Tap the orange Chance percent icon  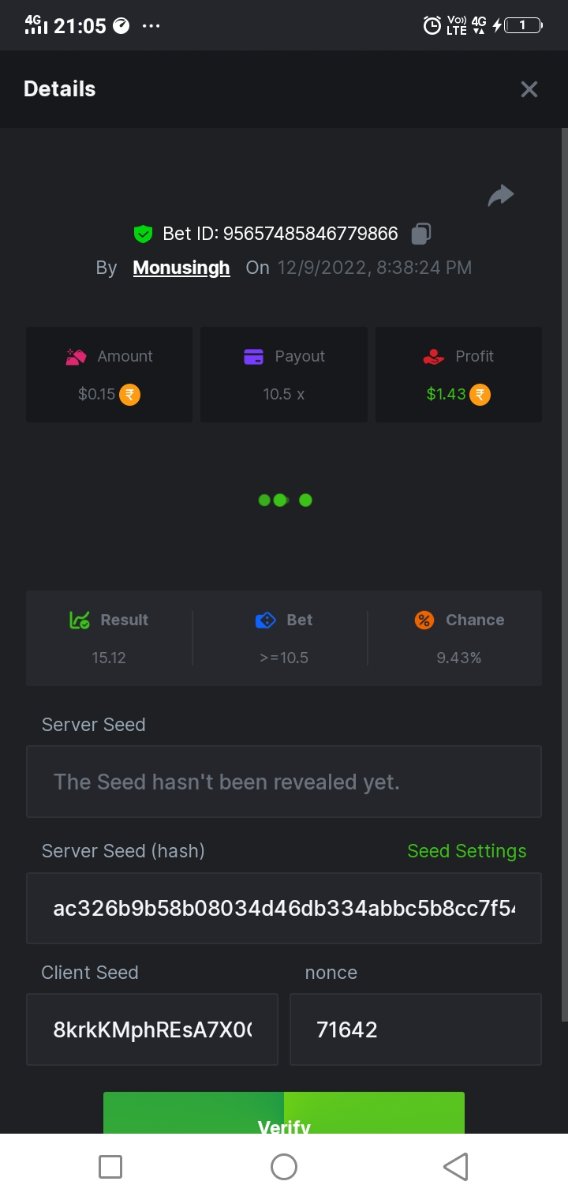(x=424, y=620)
